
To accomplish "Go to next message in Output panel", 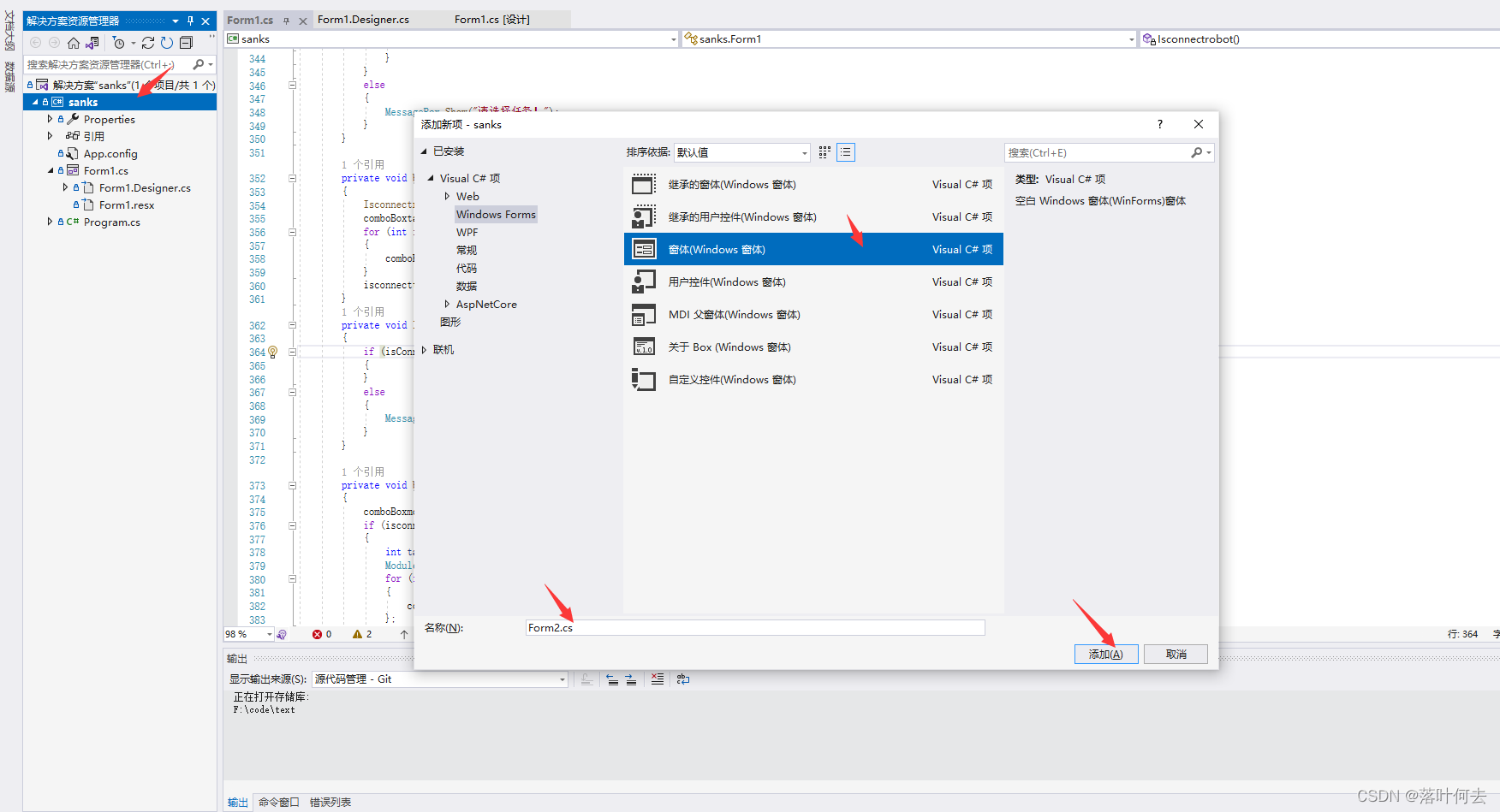I will 631,679.
